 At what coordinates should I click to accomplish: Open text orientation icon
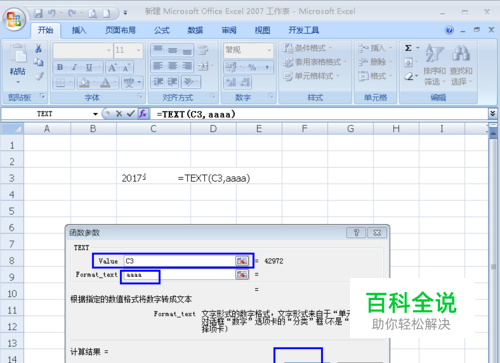[189, 82]
